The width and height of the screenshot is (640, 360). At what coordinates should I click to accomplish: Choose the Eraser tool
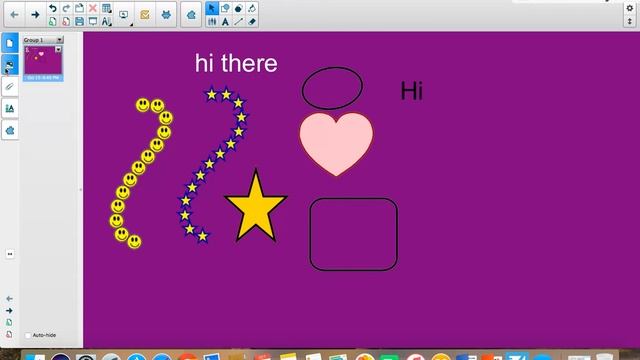click(x=252, y=21)
